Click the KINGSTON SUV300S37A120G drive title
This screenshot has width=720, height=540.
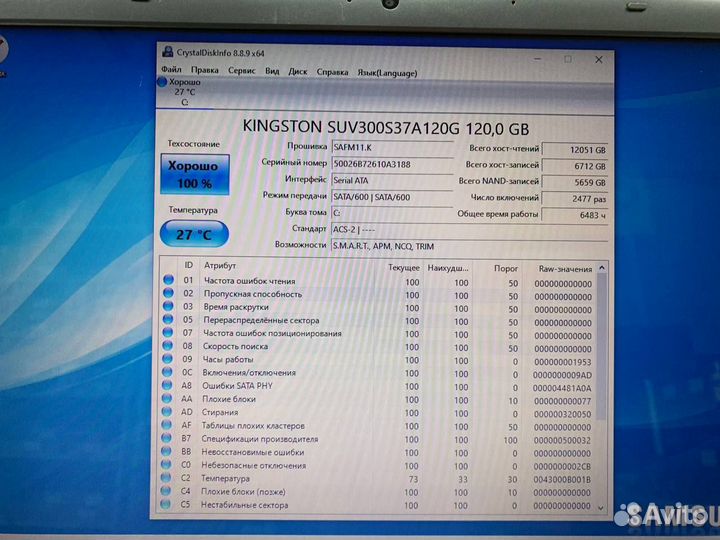point(386,128)
